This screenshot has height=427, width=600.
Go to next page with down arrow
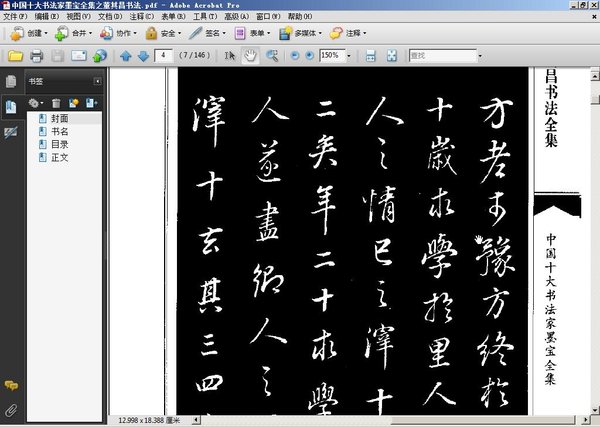pyautogui.click(x=143, y=56)
